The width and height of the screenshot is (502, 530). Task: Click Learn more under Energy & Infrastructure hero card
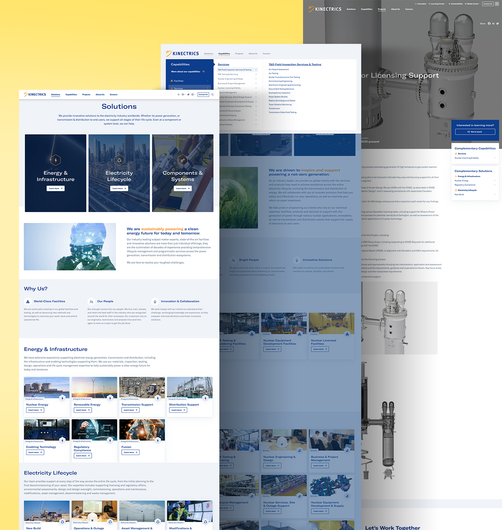55,188
